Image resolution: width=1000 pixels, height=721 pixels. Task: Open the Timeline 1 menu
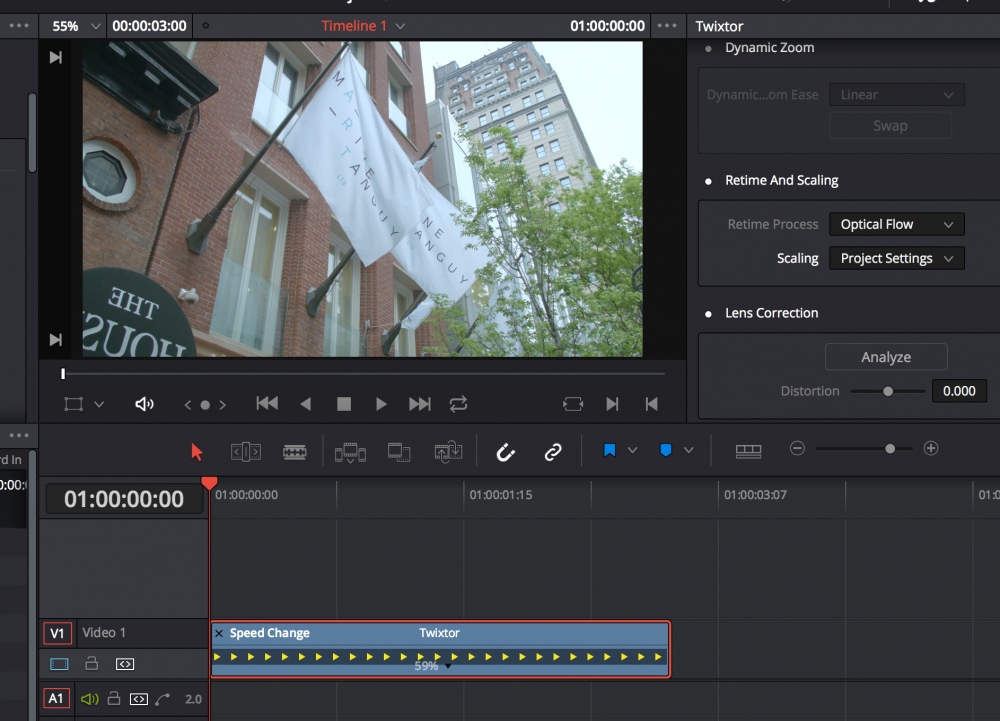coord(362,25)
